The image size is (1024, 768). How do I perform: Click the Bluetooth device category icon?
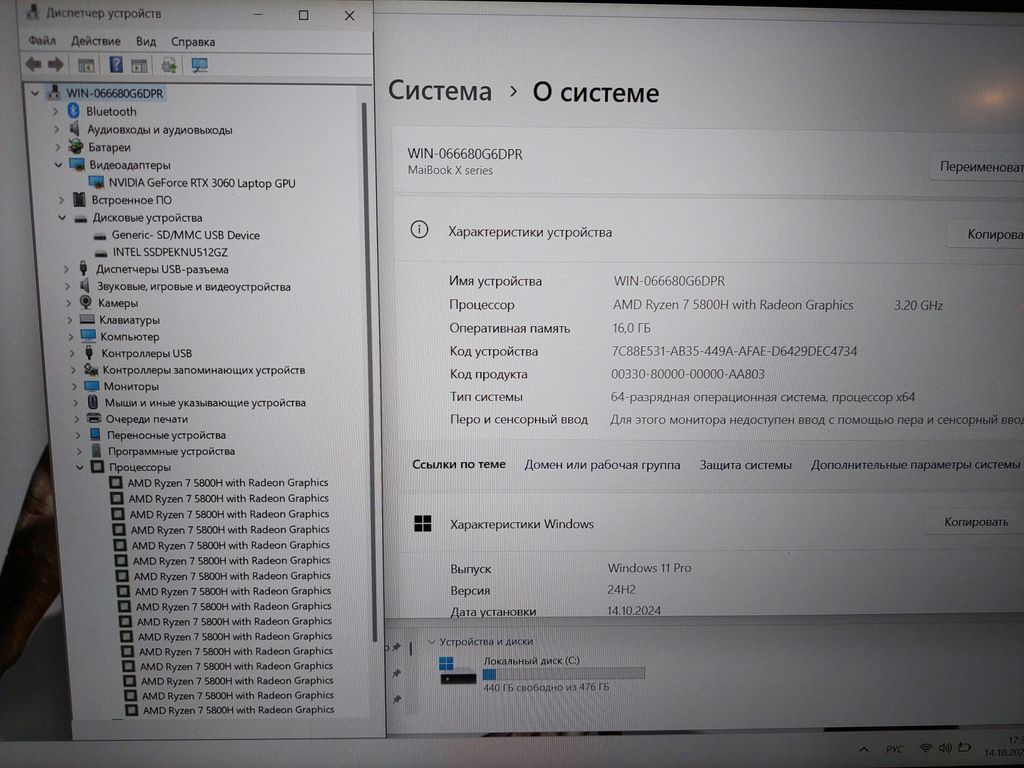click(73, 111)
